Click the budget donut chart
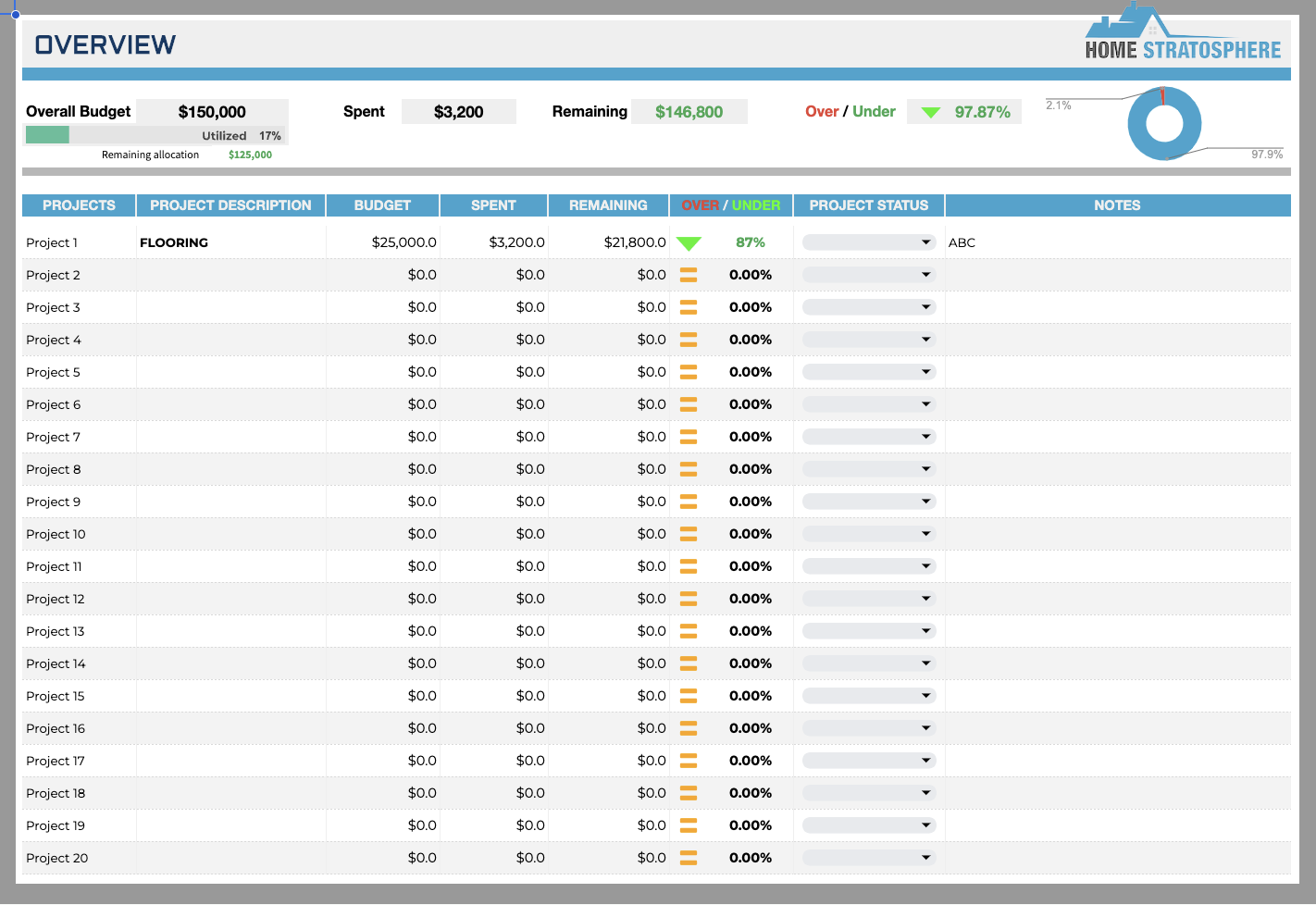Viewport: 1316px width, 905px height. (x=1164, y=123)
